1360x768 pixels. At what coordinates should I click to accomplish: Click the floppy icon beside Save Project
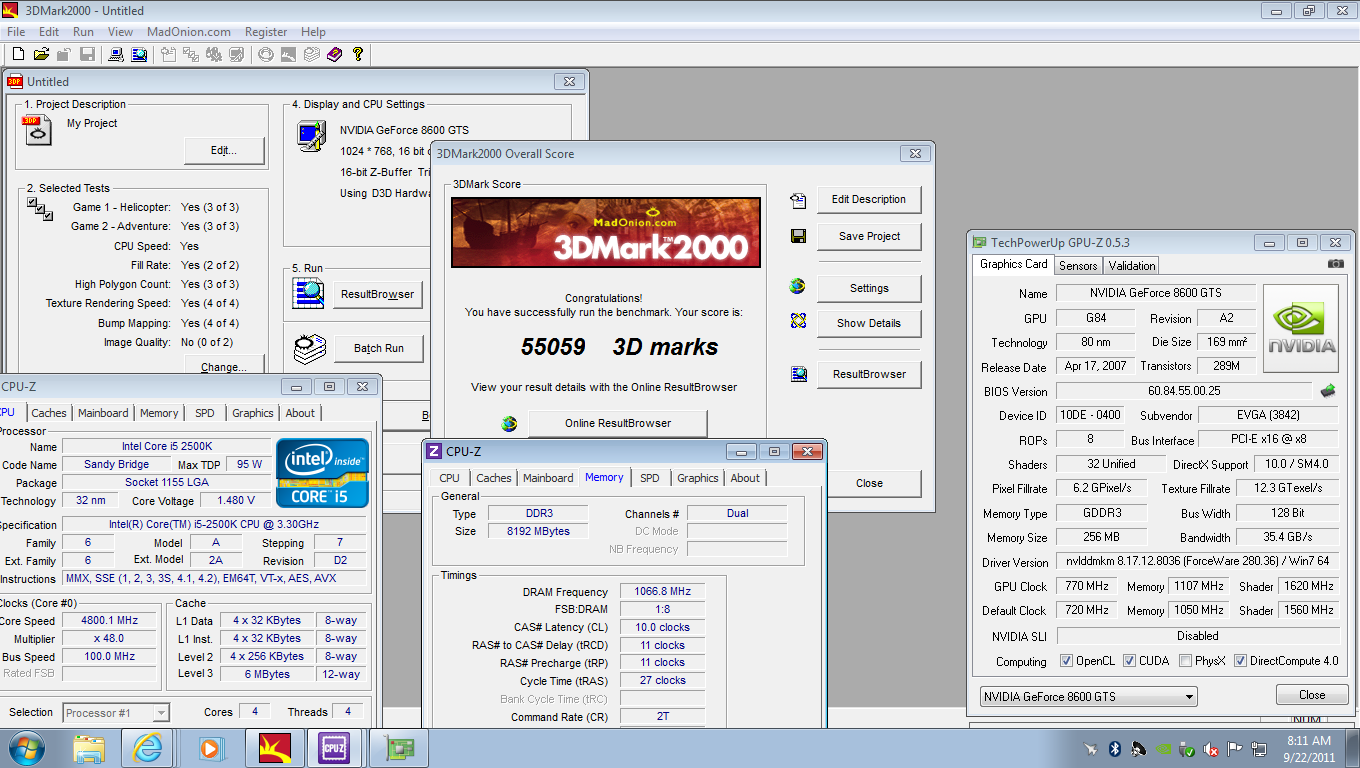coord(798,236)
